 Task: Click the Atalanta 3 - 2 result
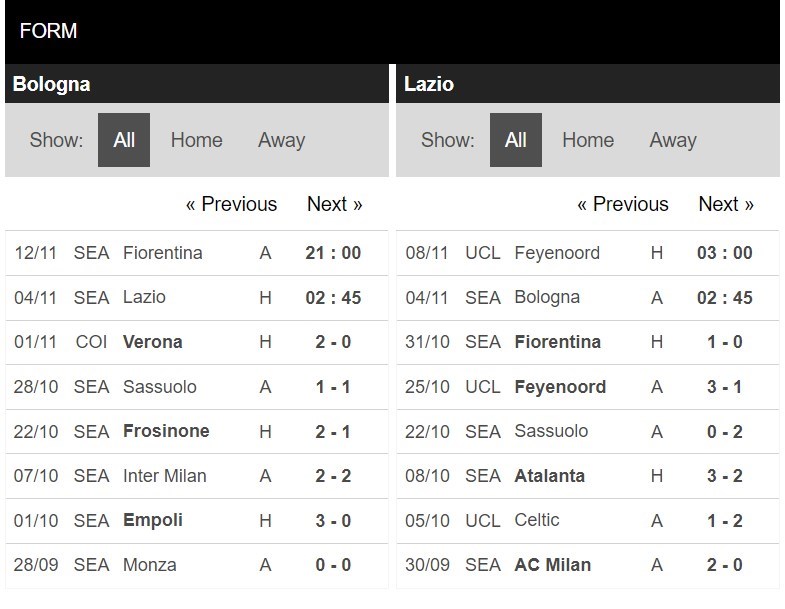(x=724, y=476)
